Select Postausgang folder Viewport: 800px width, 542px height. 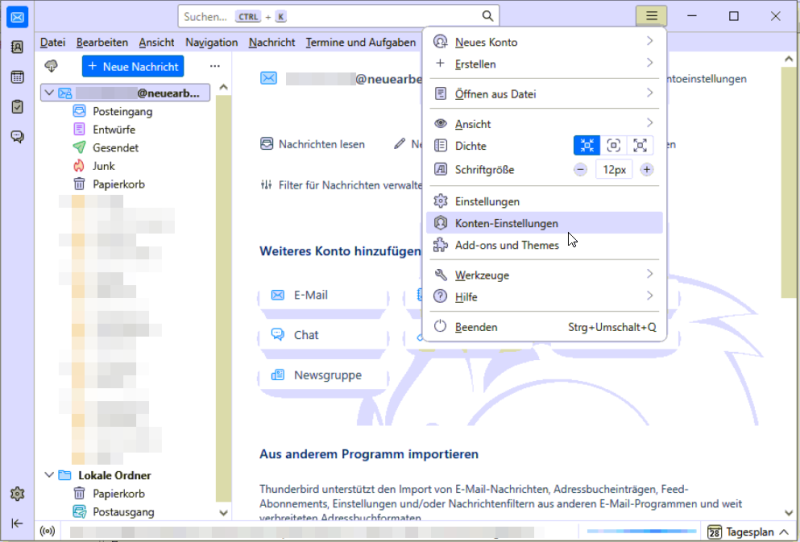click(123, 512)
